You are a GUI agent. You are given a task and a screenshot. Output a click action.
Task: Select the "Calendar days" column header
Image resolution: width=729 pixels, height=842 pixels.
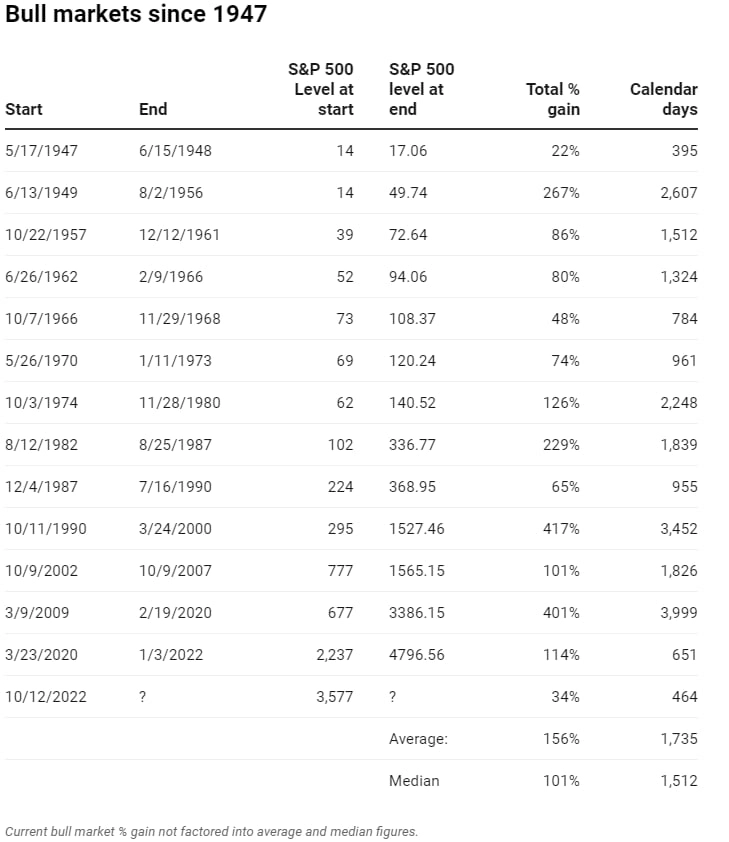click(x=664, y=99)
